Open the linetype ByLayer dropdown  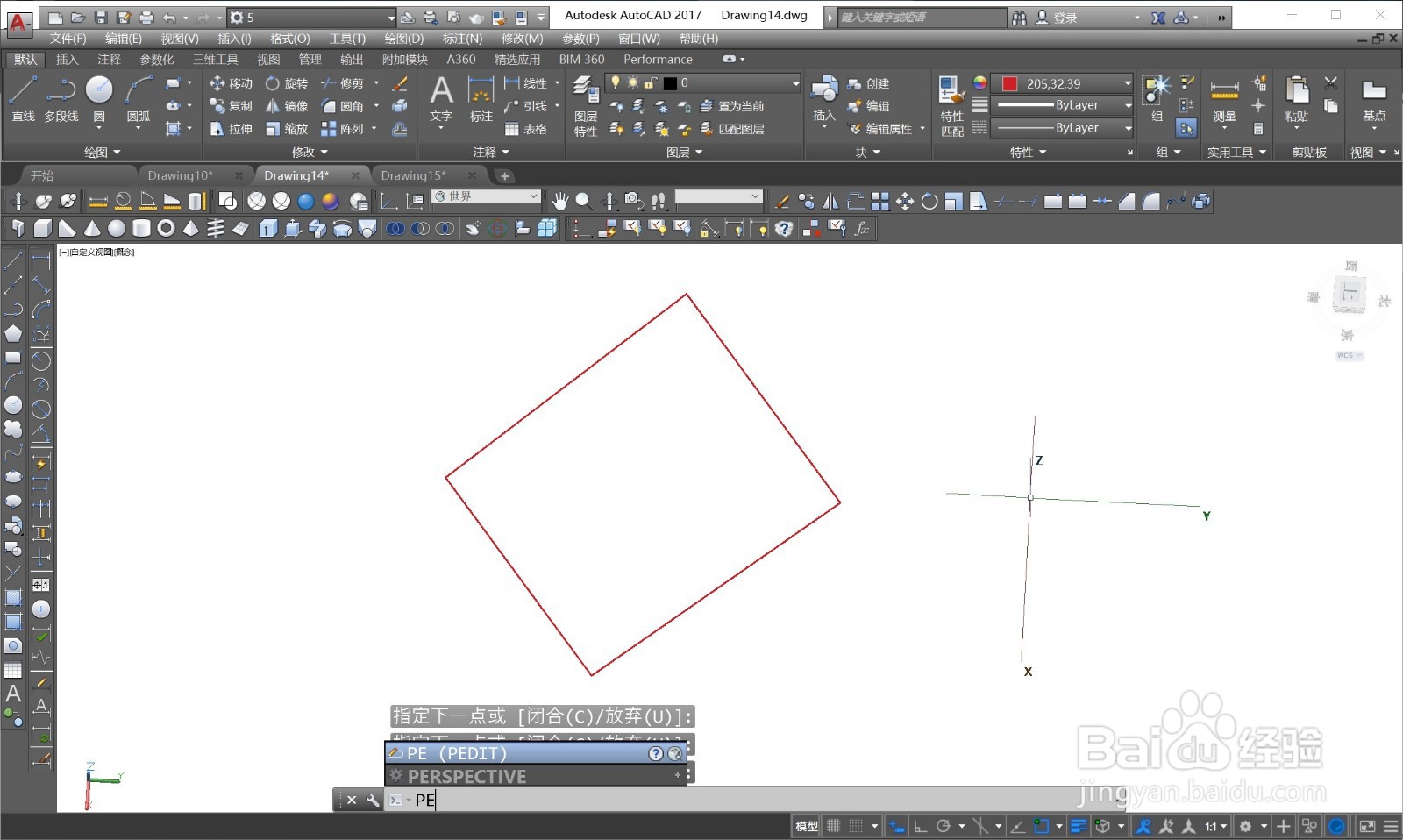point(1063,128)
